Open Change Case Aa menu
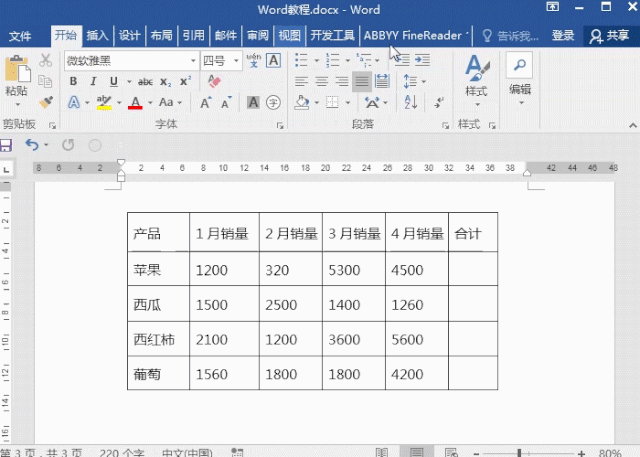 [x=170, y=102]
